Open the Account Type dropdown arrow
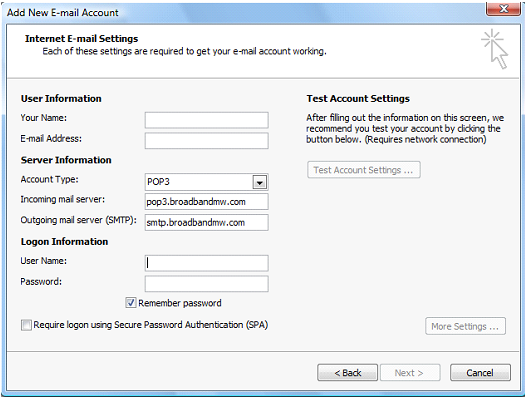This screenshot has width=525, height=412. 259,182
